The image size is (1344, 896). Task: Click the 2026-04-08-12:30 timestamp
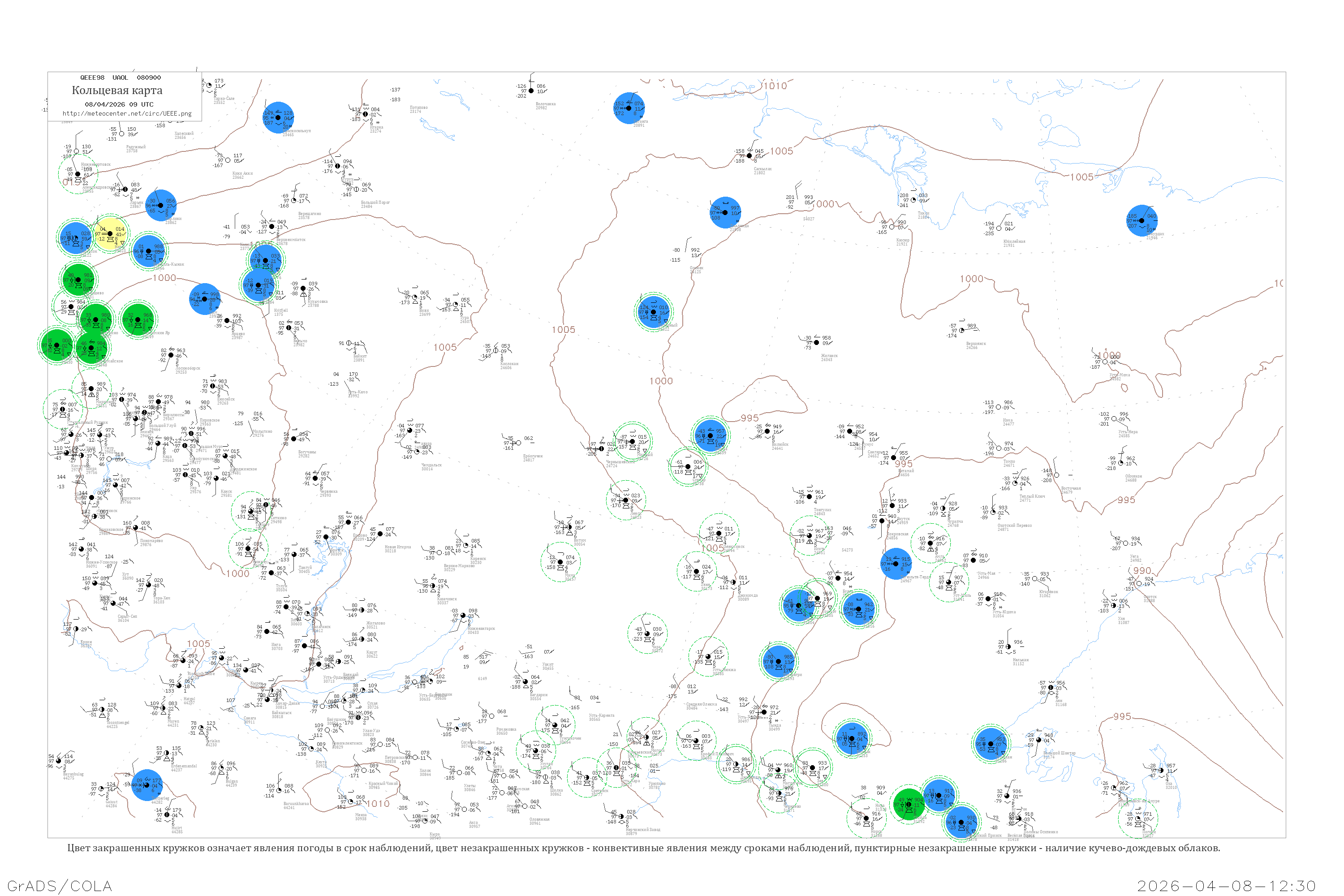click(1226, 886)
